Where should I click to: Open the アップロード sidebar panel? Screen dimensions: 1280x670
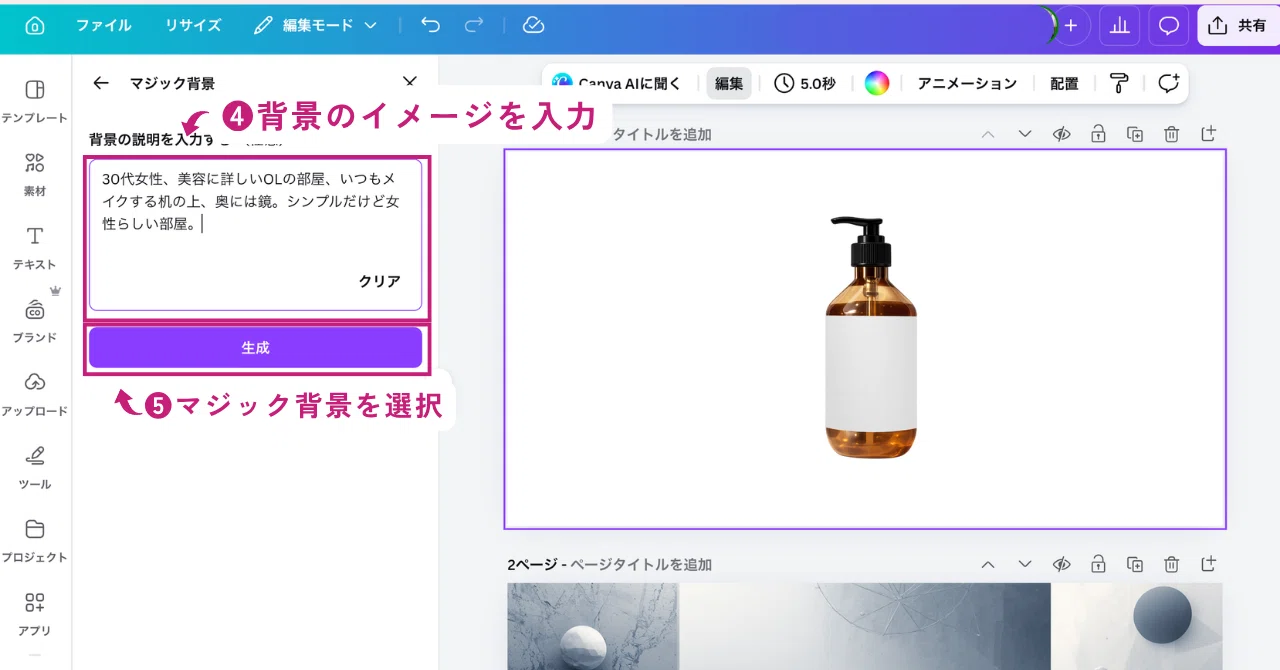(35, 393)
